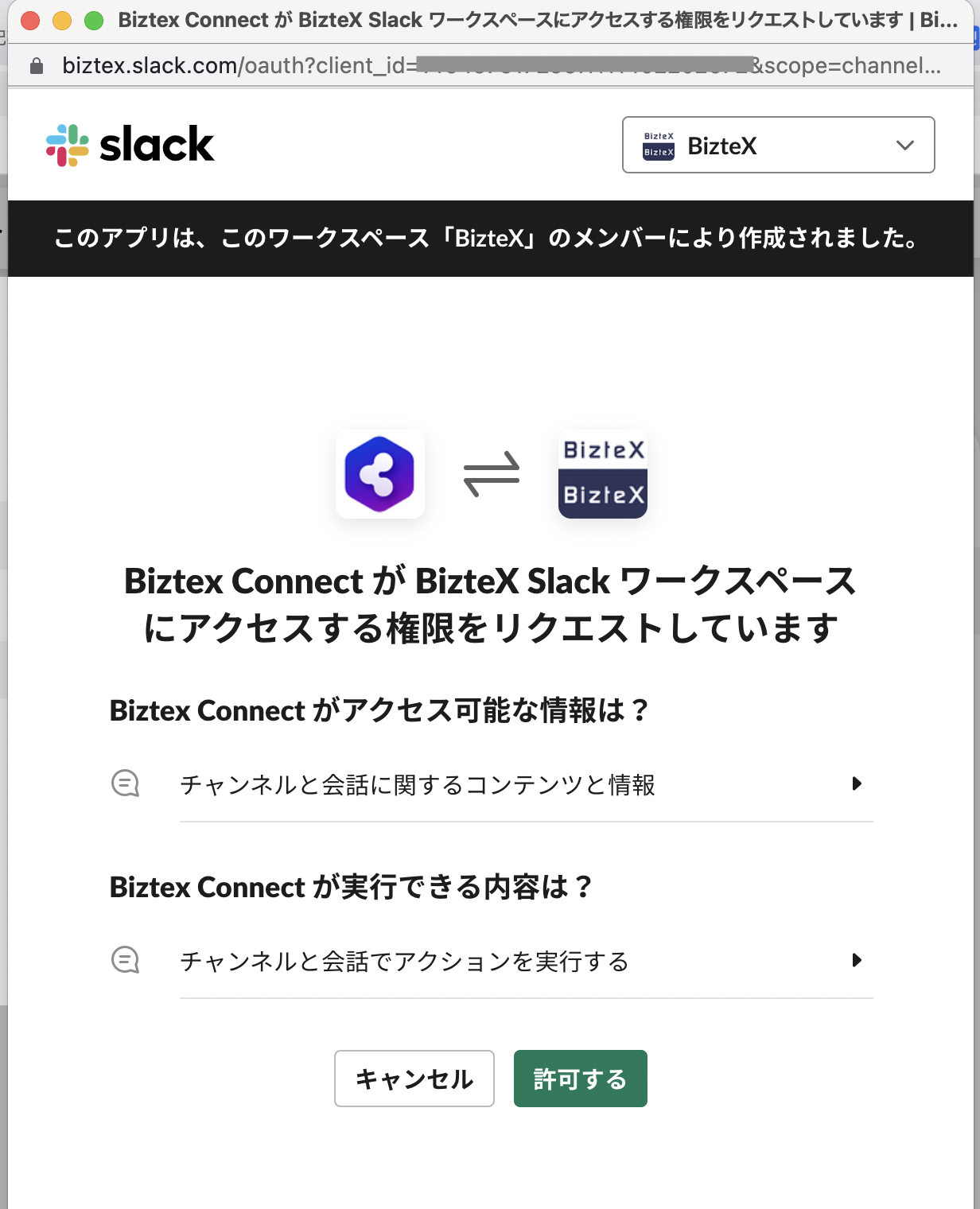Open the BizteX workspace dropdown
The image size is (980, 1209).
coord(778,145)
